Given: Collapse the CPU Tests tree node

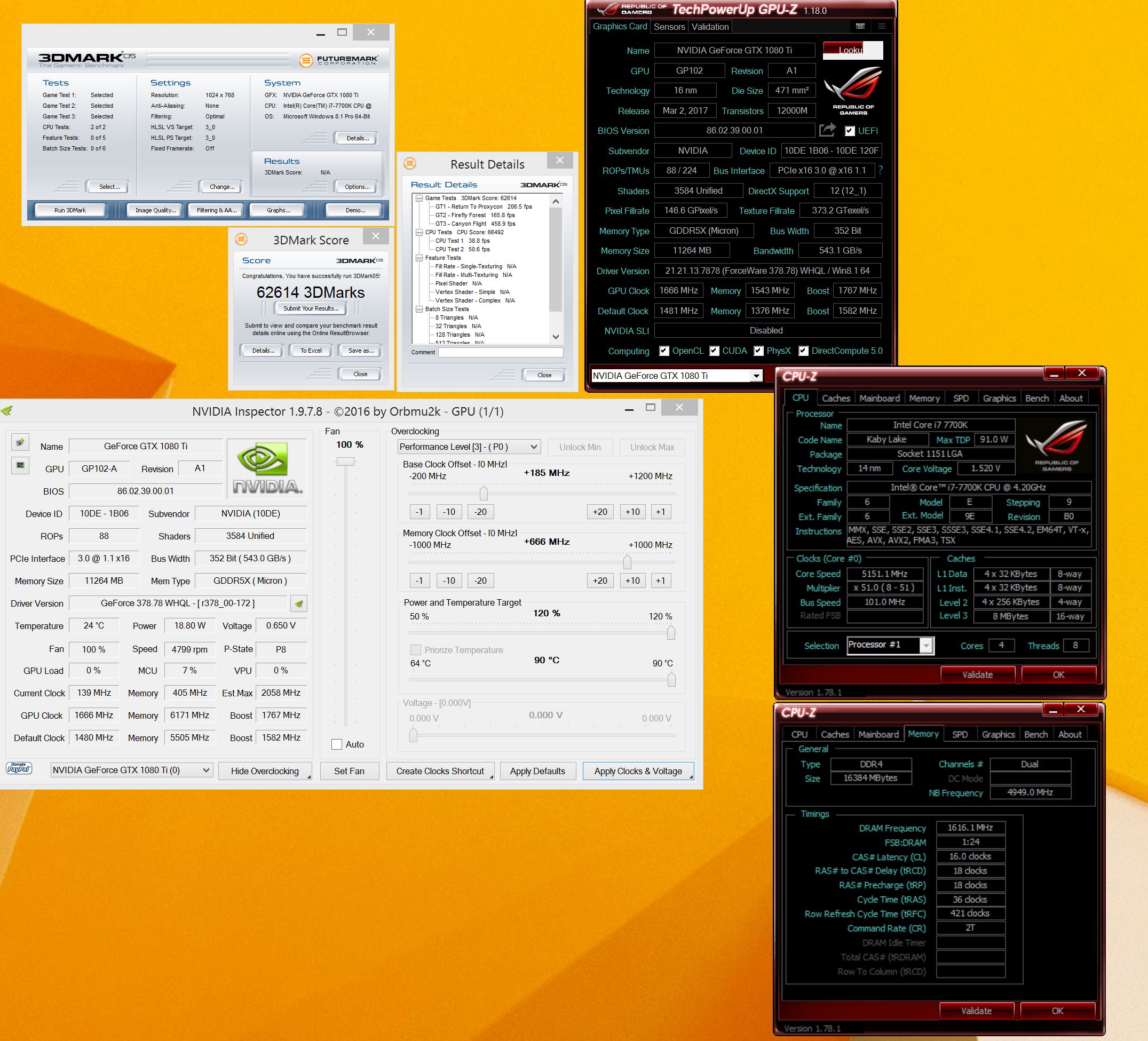Looking at the screenshot, I should tap(419, 232).
